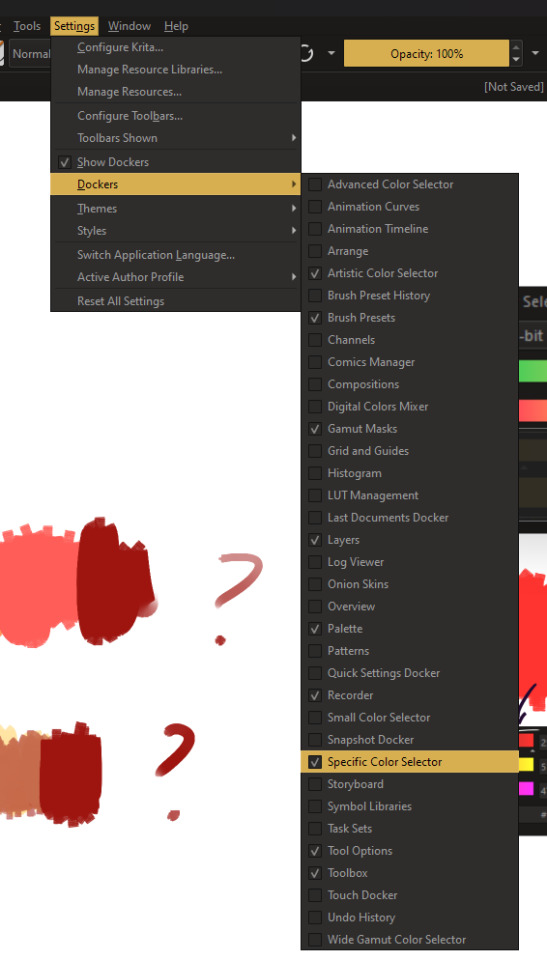
Task: Enable the Quick Settings Docker
Action: [409, 673]
